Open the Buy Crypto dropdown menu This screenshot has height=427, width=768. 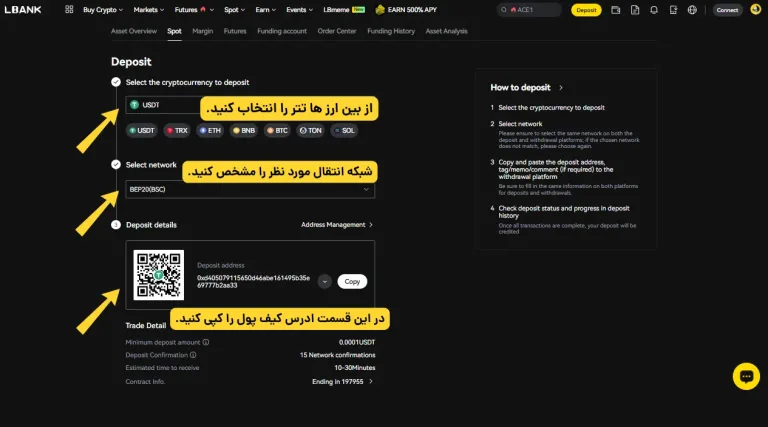[x=103, y=9]
